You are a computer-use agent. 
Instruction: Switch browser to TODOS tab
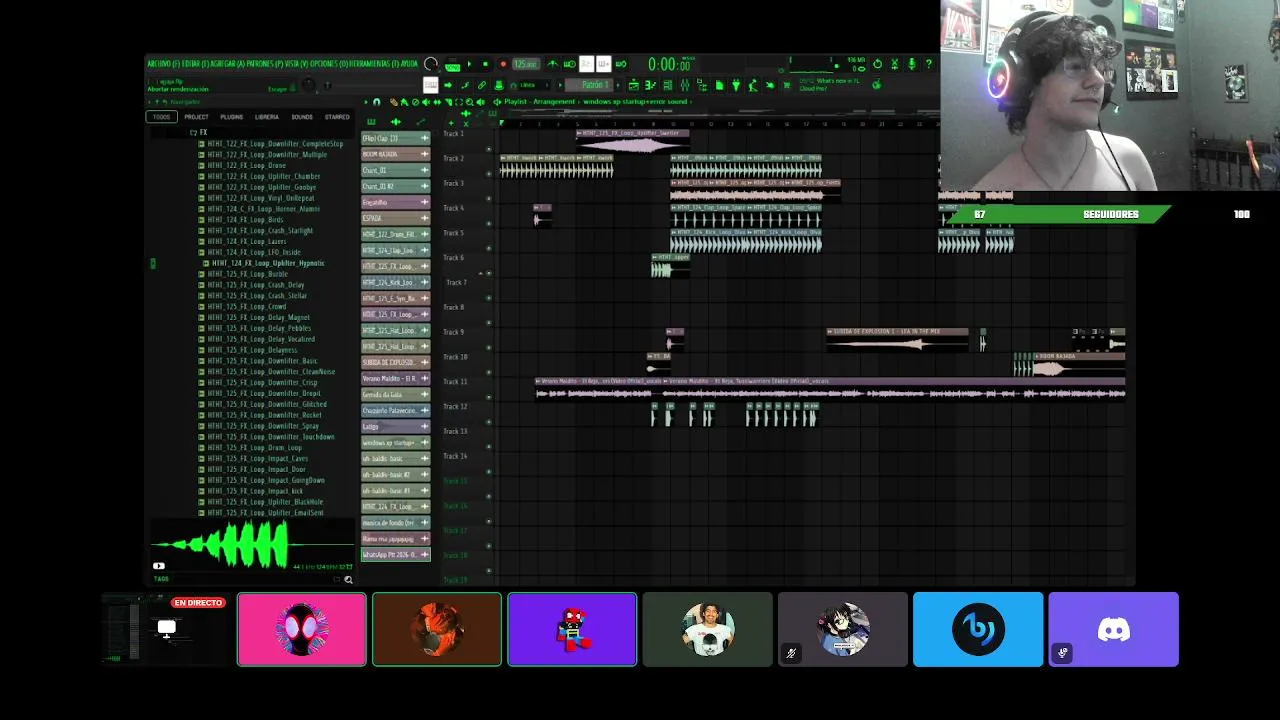[x=161, y=117]
